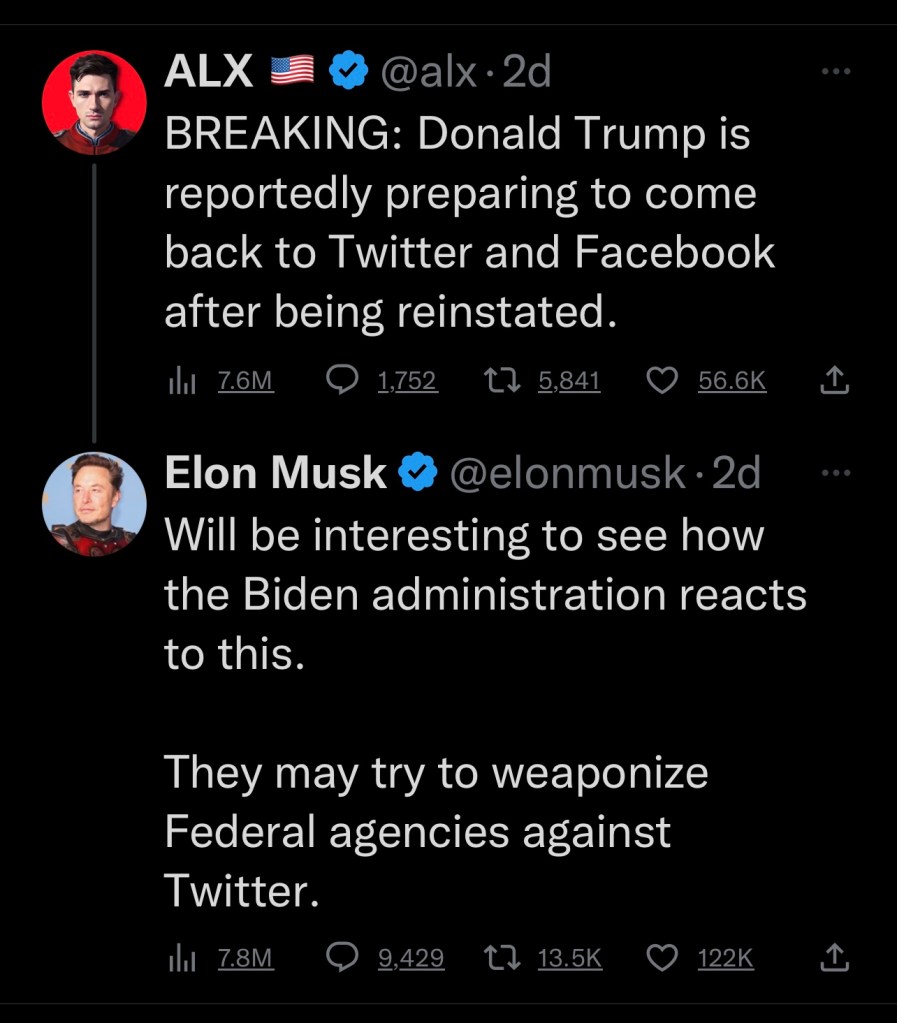Like the ALX tweet with heart icon
The image size is (897, 1023).
click(x=662, y=380)
